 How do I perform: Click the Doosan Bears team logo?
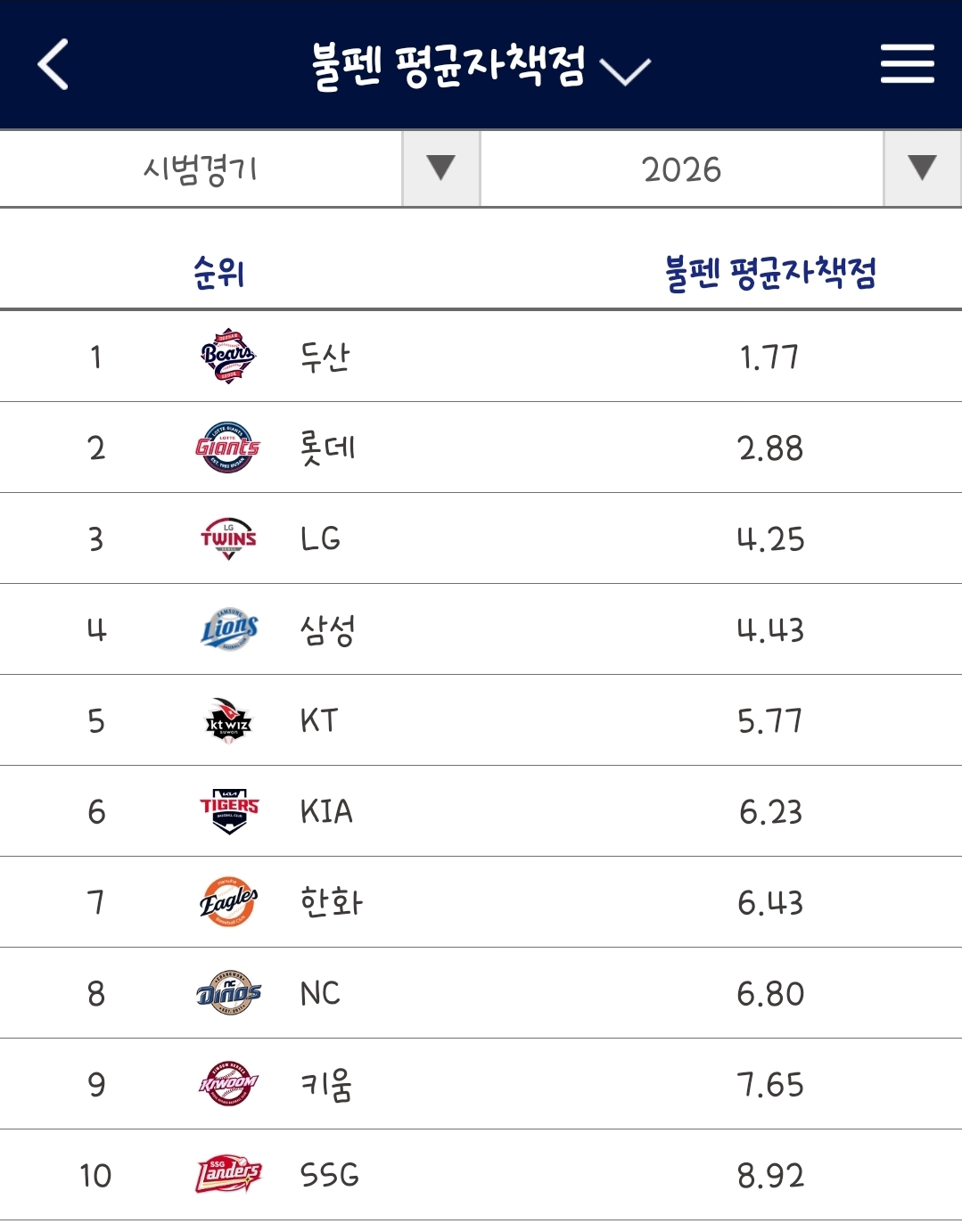[x=228, y=356]
